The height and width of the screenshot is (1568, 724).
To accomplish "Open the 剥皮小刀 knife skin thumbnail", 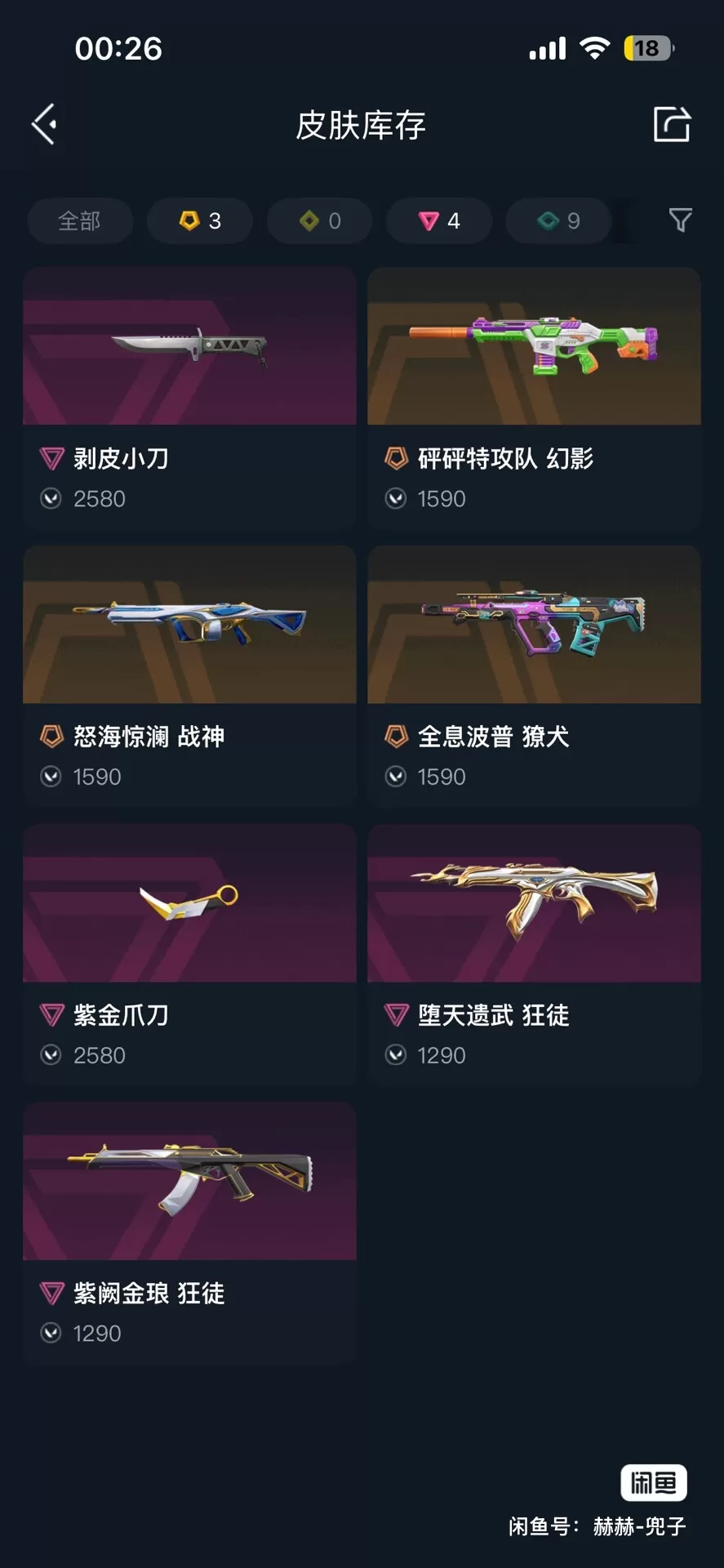I will (189, 345).
